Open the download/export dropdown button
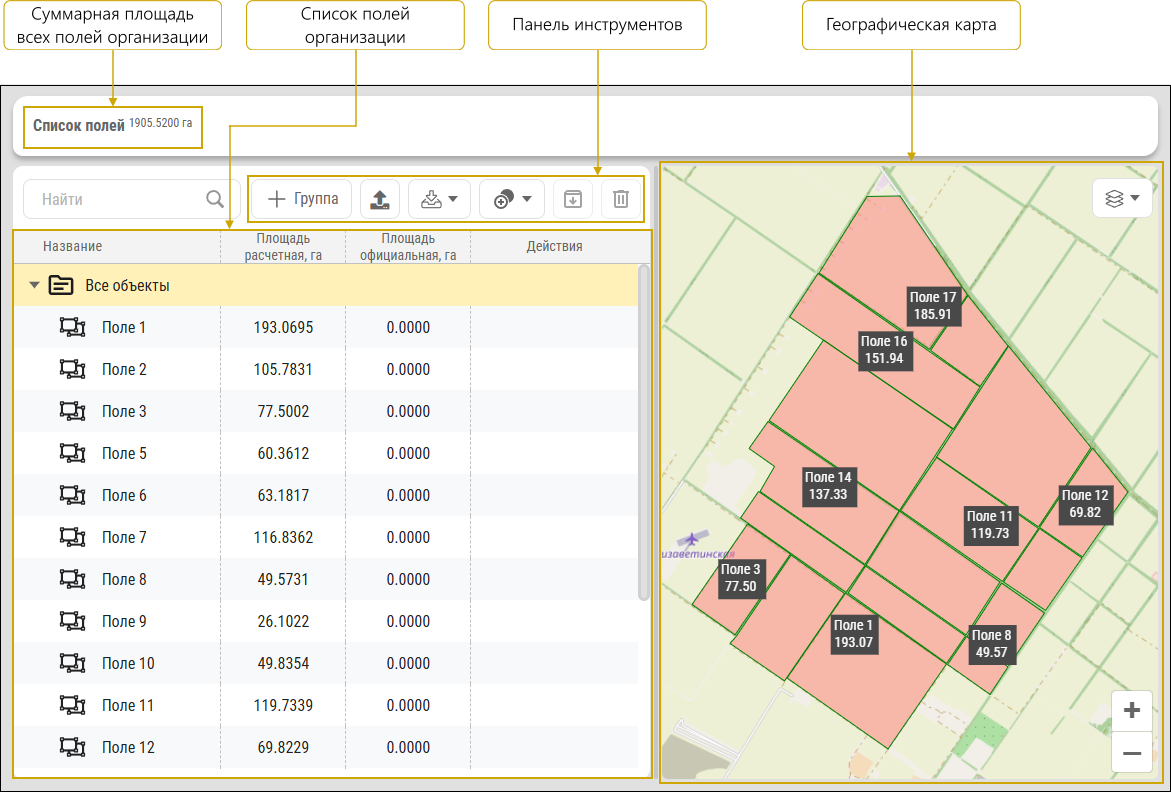Image resolution: width=1171 pixels, height=792 pixels. pos(439,199)
